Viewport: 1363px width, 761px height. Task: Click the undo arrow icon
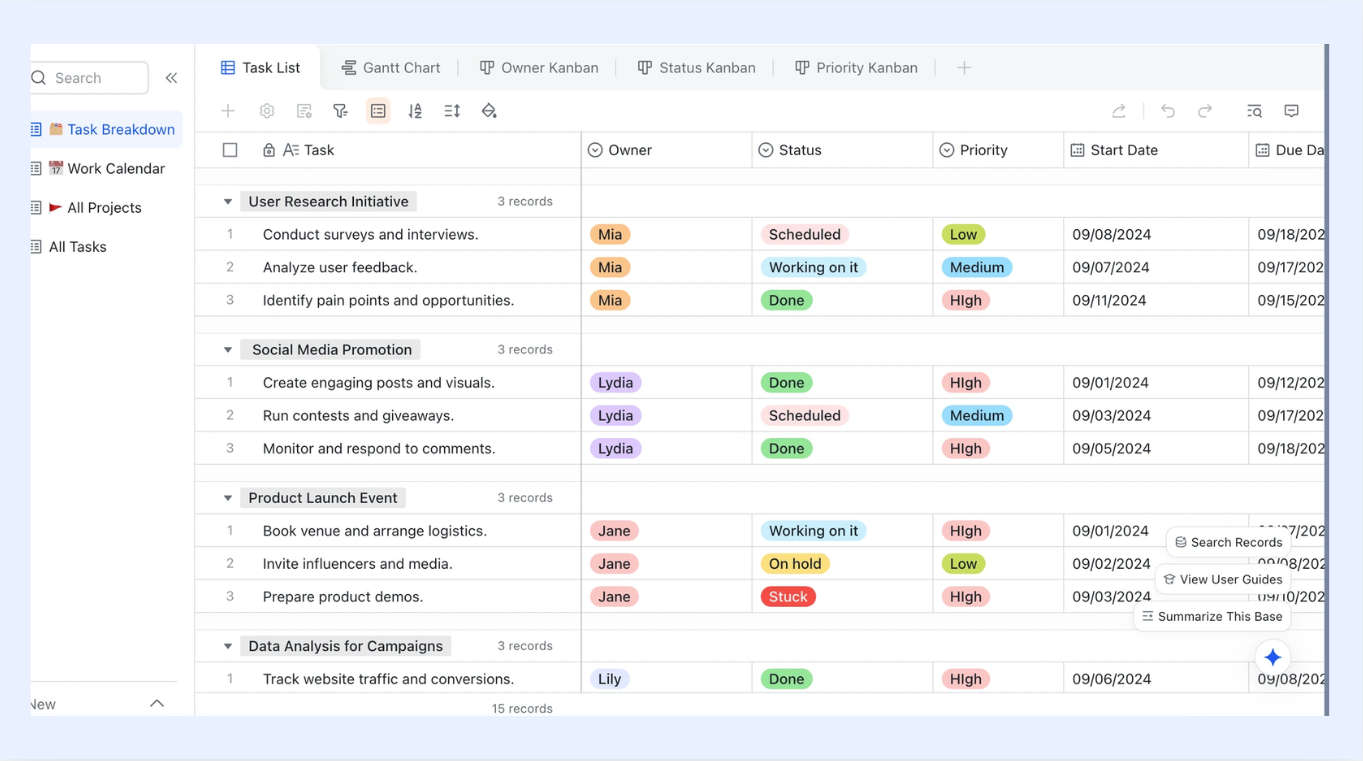[x=1168, y=111]
